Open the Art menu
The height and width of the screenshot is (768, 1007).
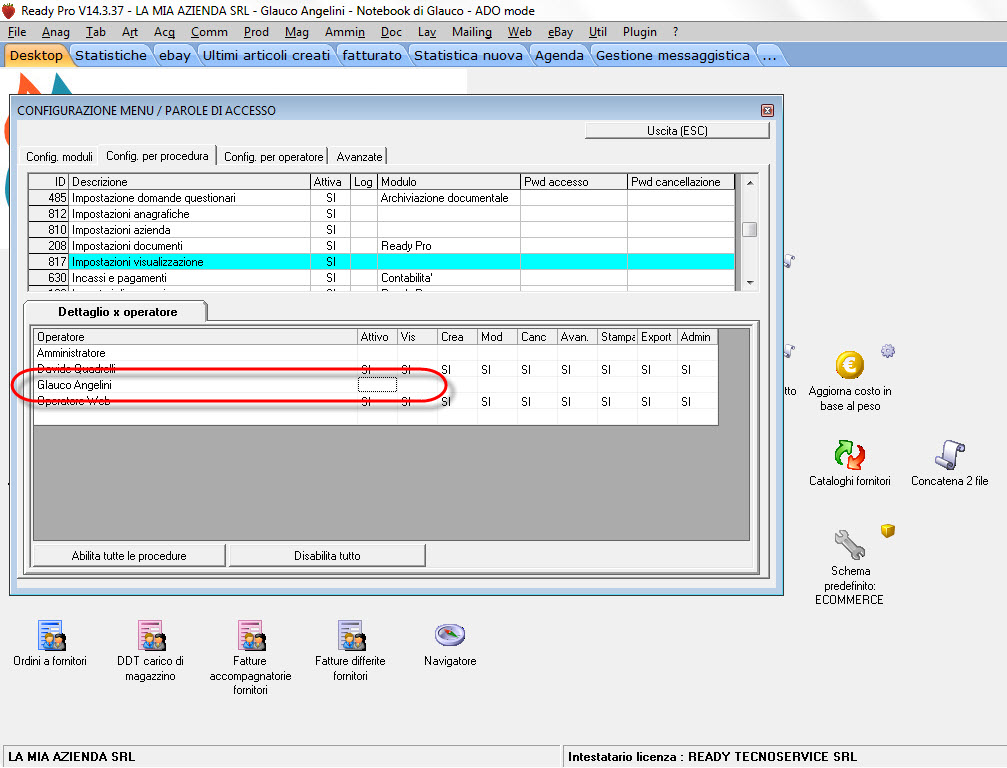click(x=130, y=31)
